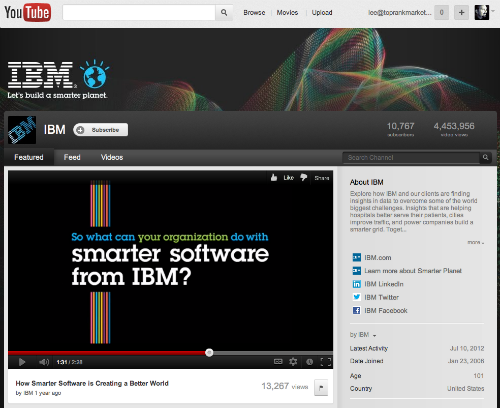Click the IBM.com link icon
Screen dimensions: 500x408
(x=356, y=257)
